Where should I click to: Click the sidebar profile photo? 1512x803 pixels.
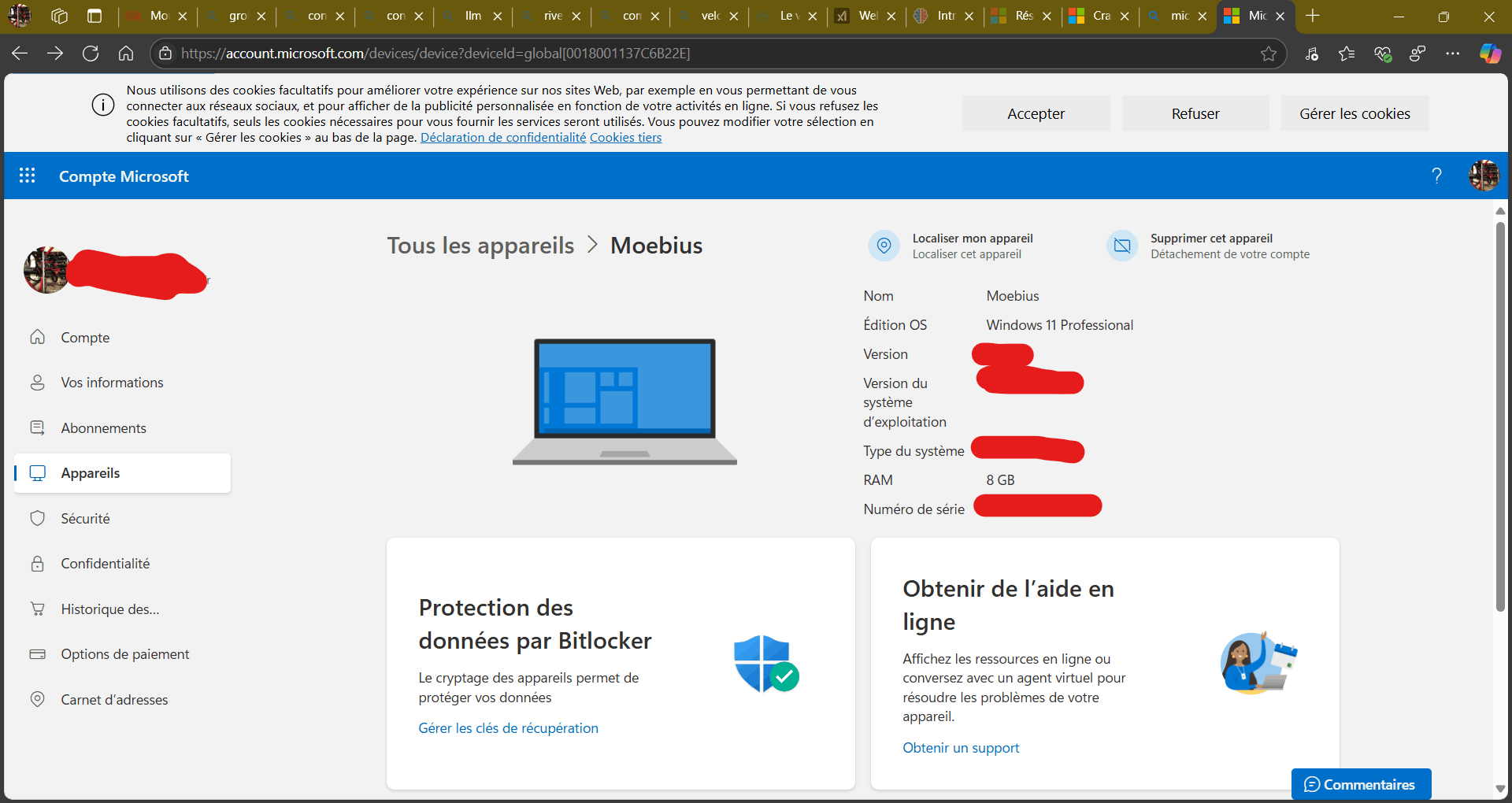pos(46,270)
